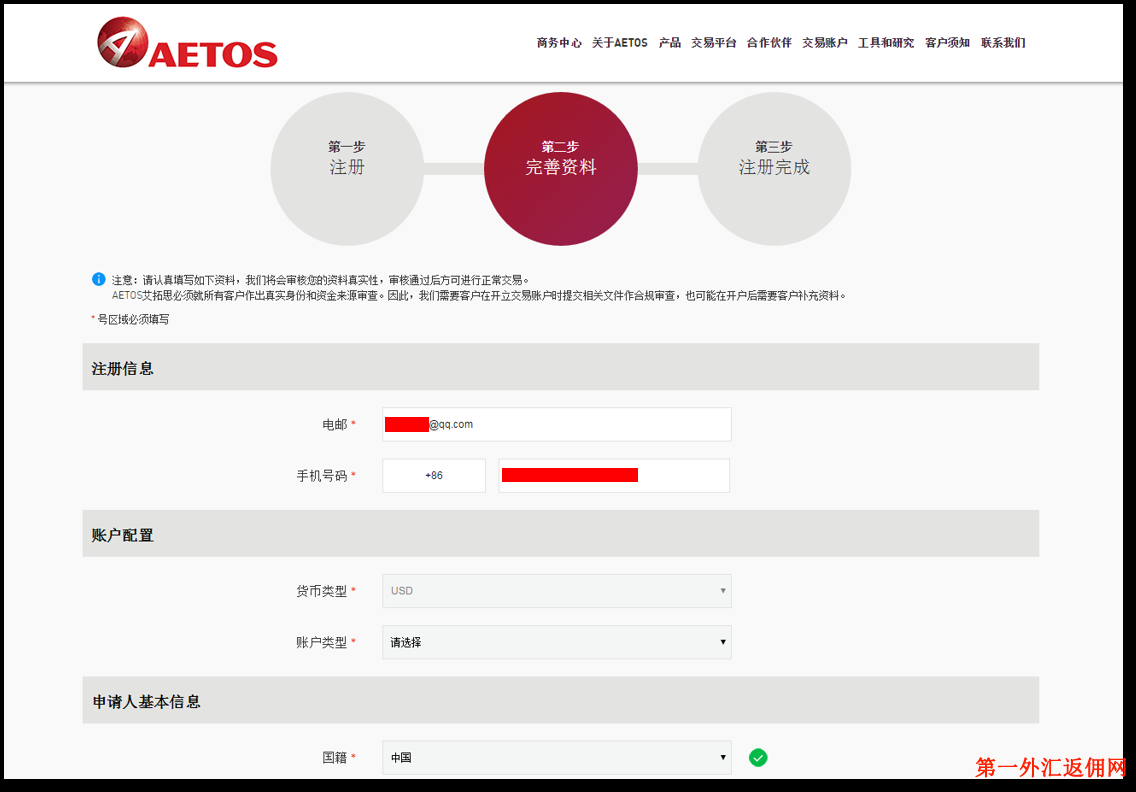Click the 国籍 field label
Screen dimensions: 1136x792
335,758
